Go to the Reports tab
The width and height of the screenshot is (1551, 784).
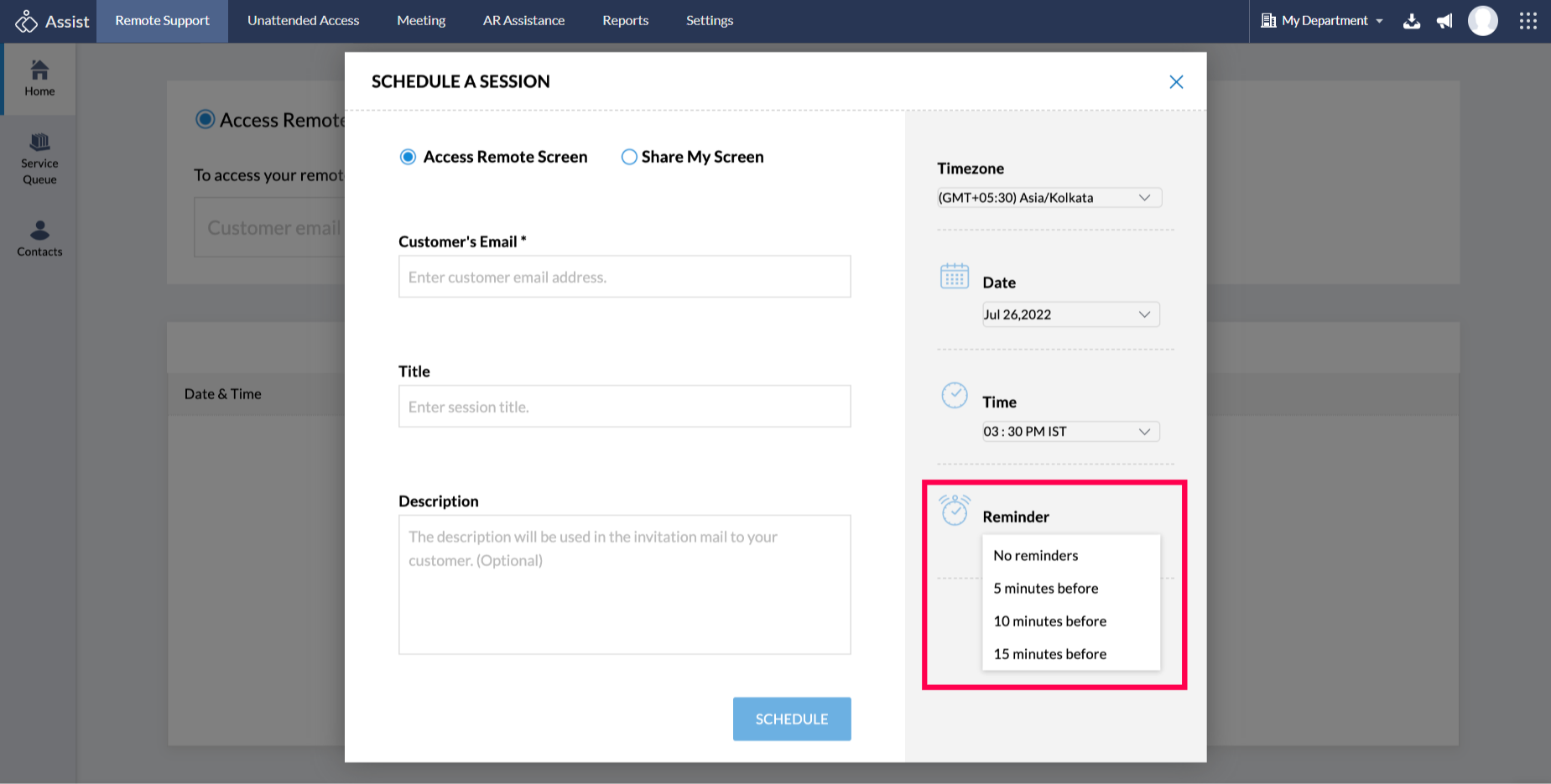(x=625, y=21)
